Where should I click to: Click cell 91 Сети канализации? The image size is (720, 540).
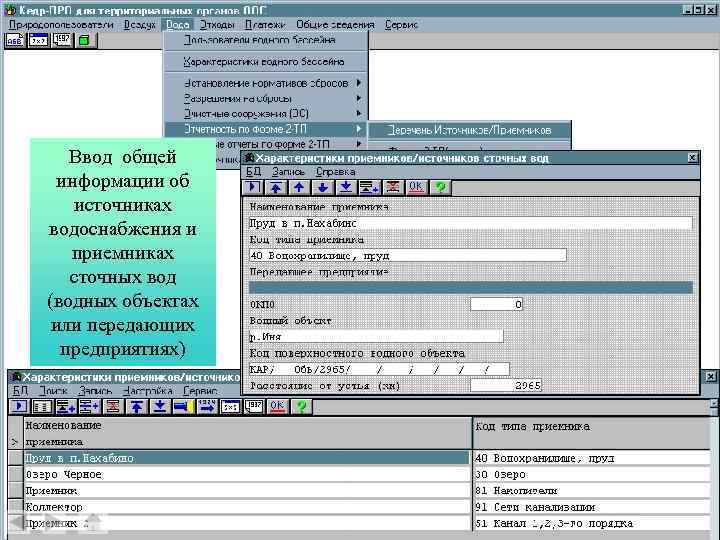[x=592, y=507]
